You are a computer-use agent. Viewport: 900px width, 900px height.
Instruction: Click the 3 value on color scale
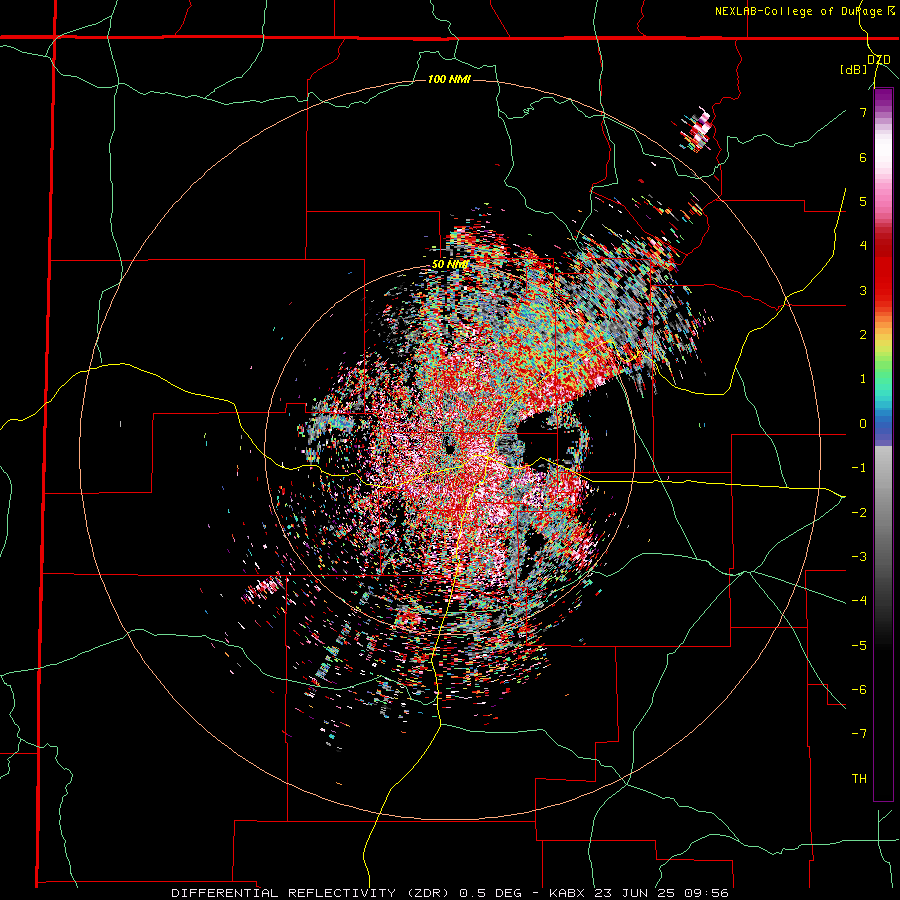[x=863, y=290]
